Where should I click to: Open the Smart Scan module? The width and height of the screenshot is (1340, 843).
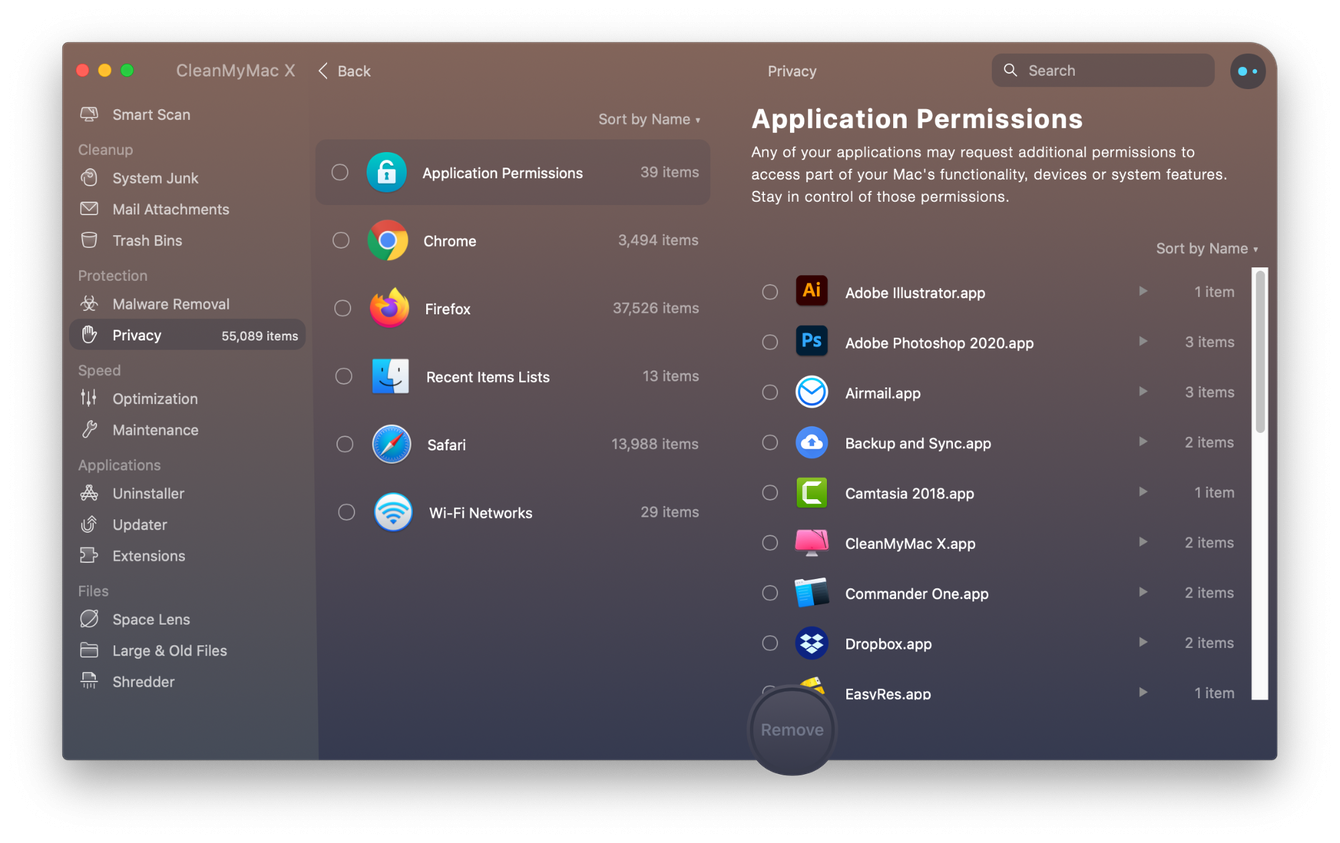tap(188, 115)
